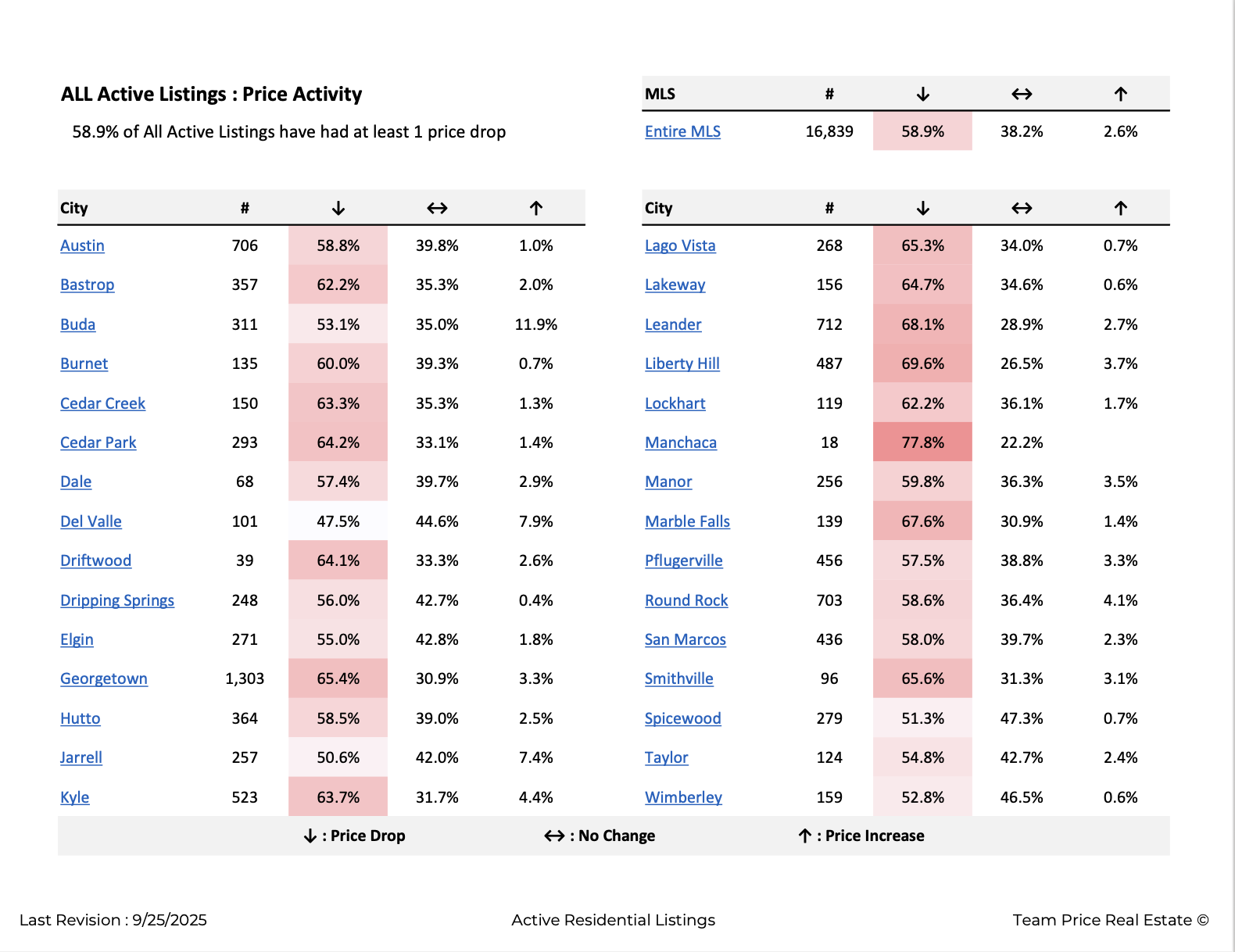The height and width of the screenshot is (952, 1235).
Task: Visit the Wimberley city link
Action: coord(683,797)
